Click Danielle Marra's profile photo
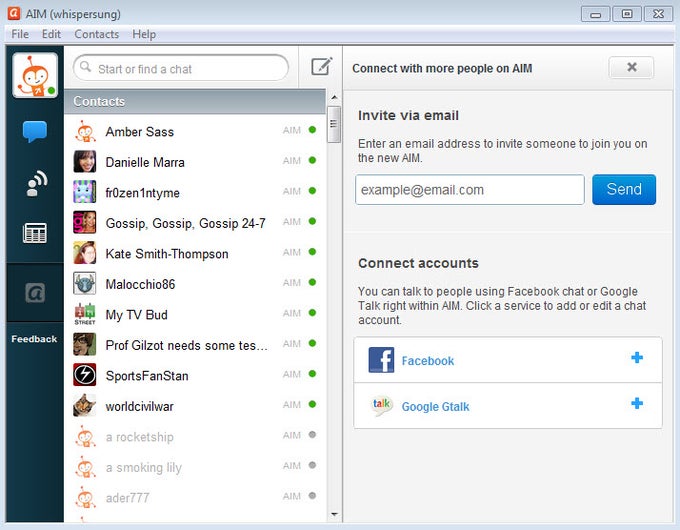 click(85, 162)
